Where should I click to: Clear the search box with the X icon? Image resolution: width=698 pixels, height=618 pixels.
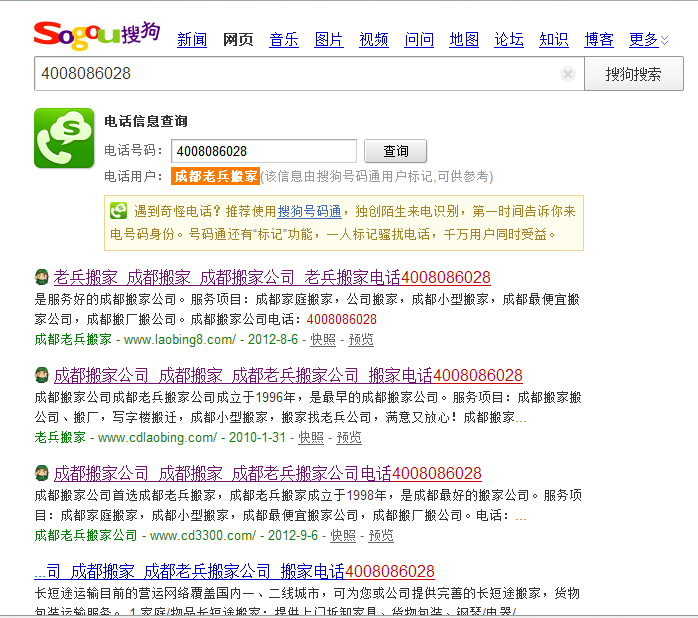568,74
